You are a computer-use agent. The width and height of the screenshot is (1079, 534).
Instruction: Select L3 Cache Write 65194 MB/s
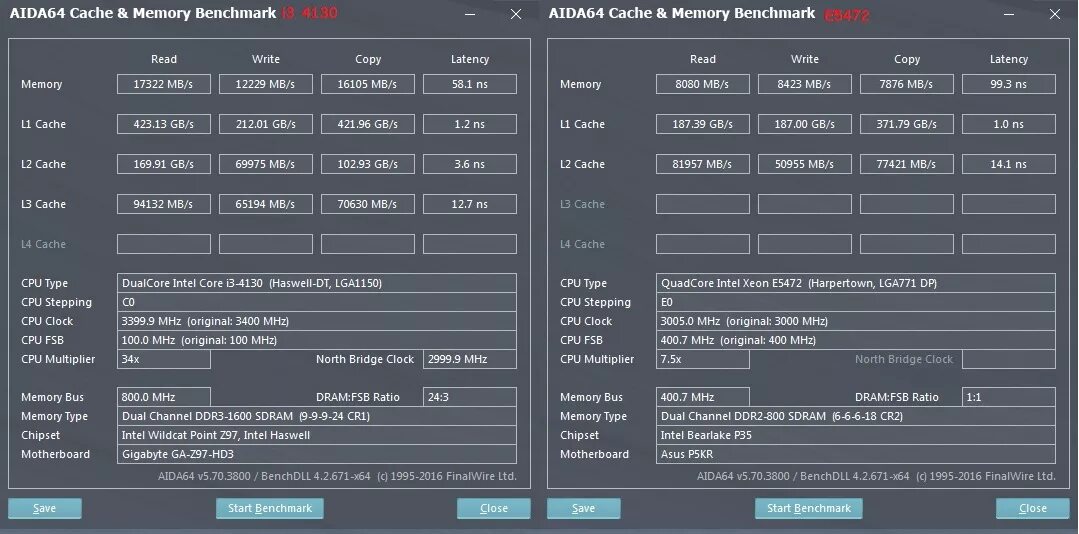[x=266, y=204]
